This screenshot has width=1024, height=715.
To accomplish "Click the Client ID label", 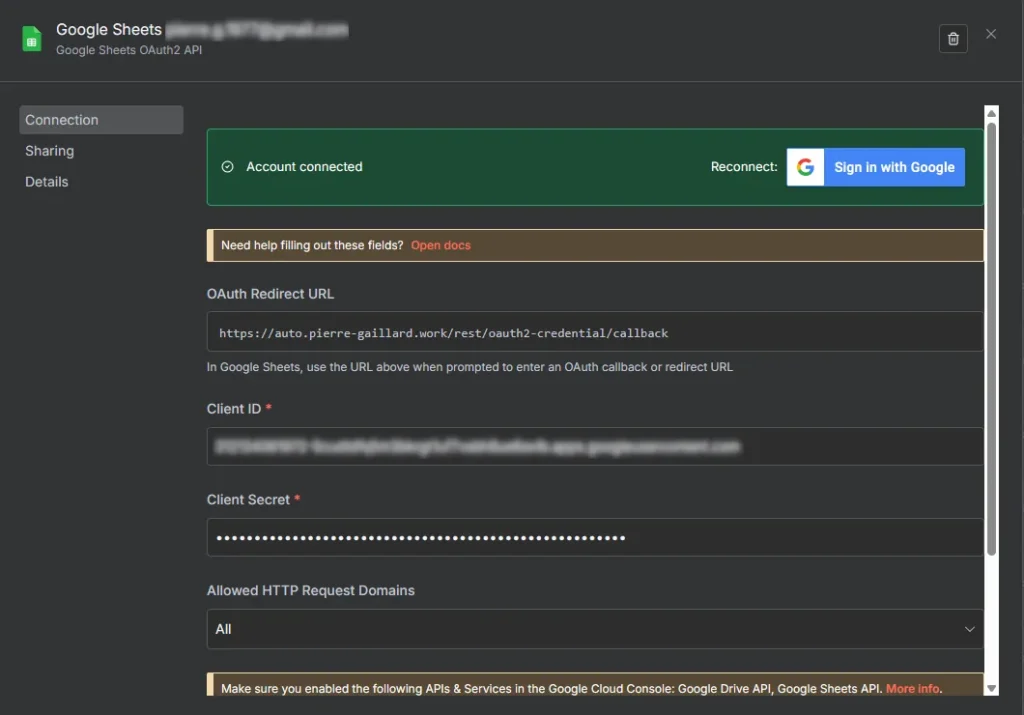I will click(234, 409).
